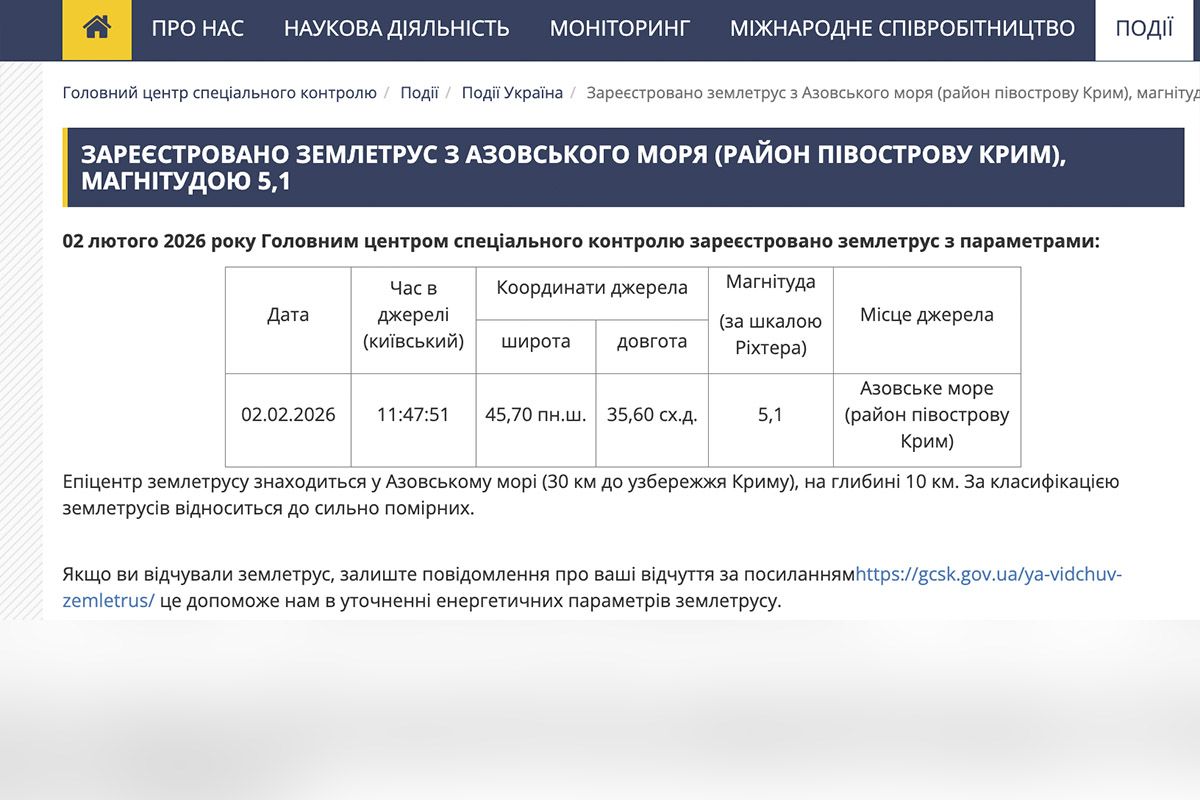Click the current earthquake breadcrumb entry

coord(890,91)
